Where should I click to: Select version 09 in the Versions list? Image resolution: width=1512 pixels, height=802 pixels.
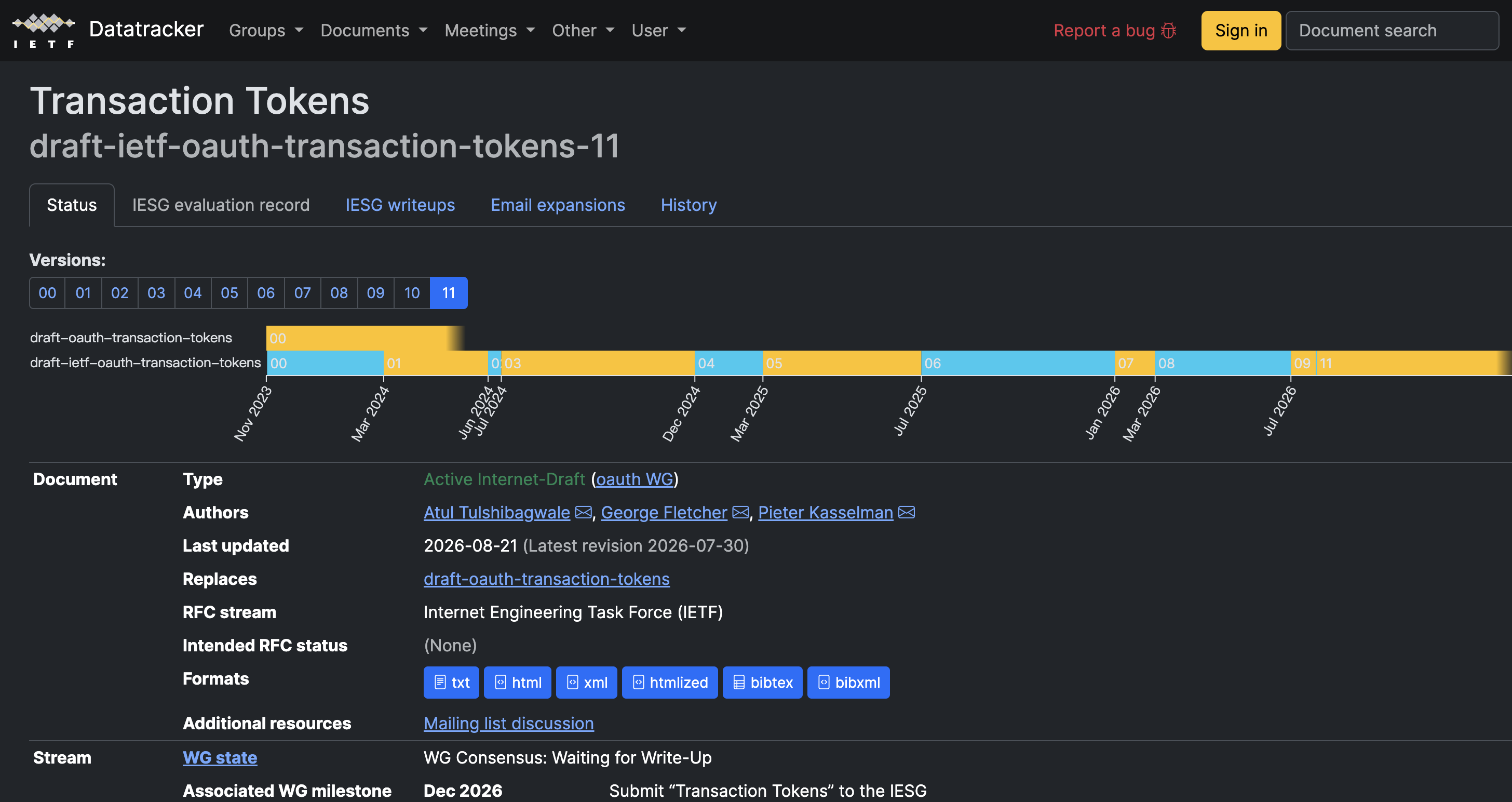(x=375, y=293)
